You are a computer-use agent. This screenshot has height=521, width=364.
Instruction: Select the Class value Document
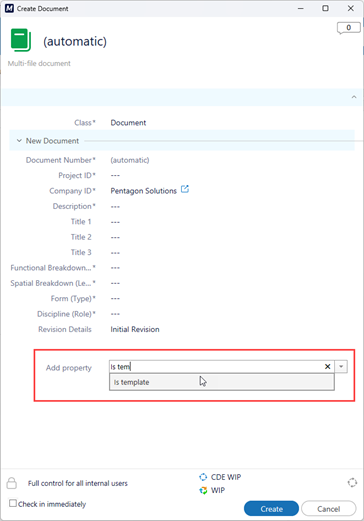[128, 123]
